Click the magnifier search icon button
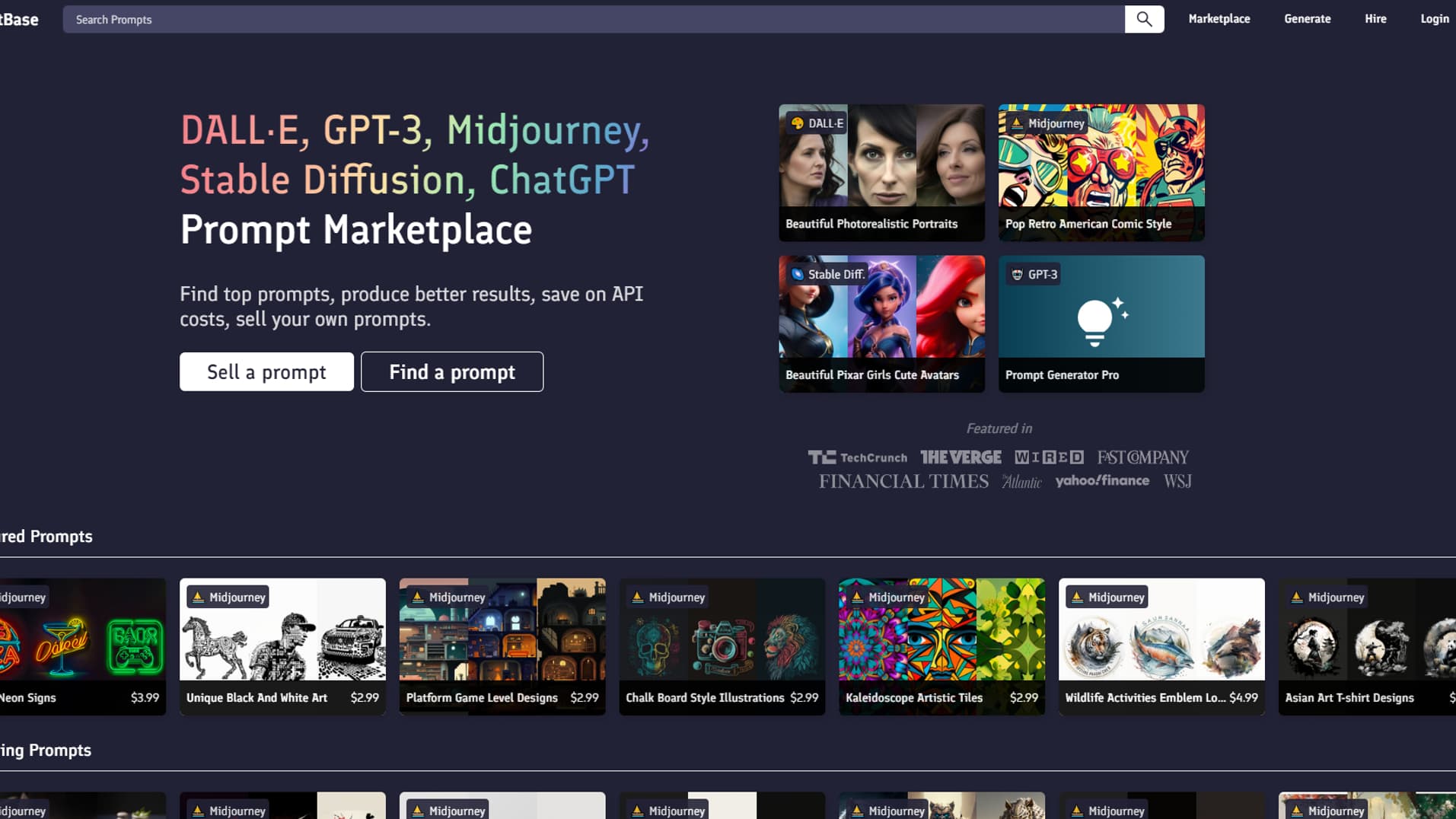1456x819 pixels. click(x=1144, y=19)
